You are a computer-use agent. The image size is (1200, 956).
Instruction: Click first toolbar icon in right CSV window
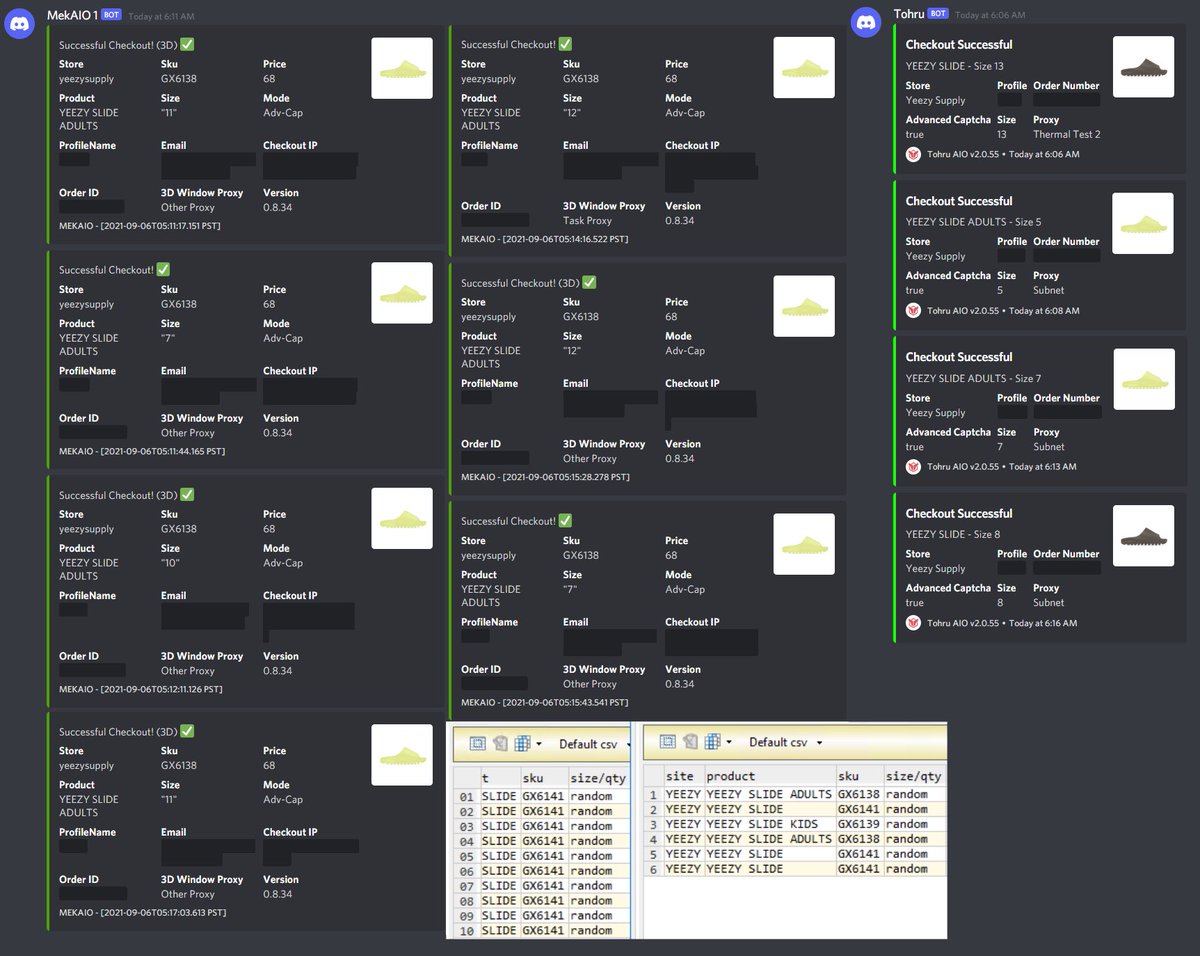click(667, 742)
